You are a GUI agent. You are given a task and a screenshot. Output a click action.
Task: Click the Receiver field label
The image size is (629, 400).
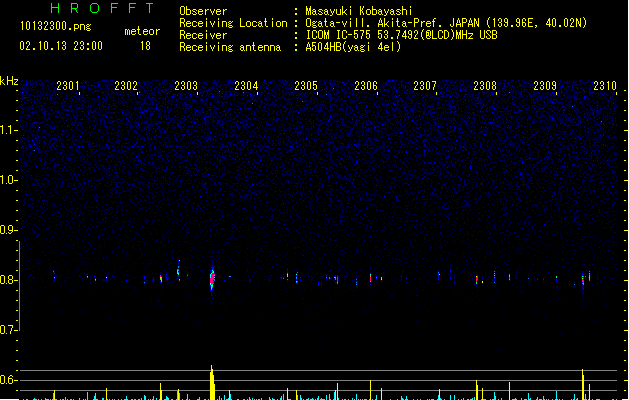coord(203,35)
